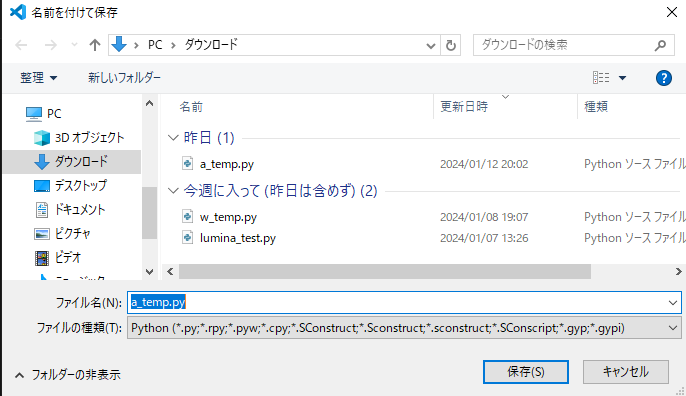Click date 2024/01/12 20:02
This screenshot has width=686, height=396.
[484, 164]
